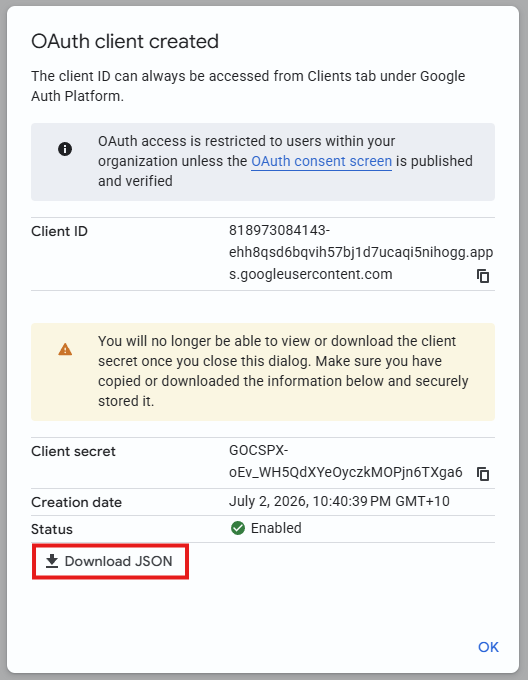Click the orange warning triangle icon
528x680 pixels.
pyautogui.click(x=65, y=349)
